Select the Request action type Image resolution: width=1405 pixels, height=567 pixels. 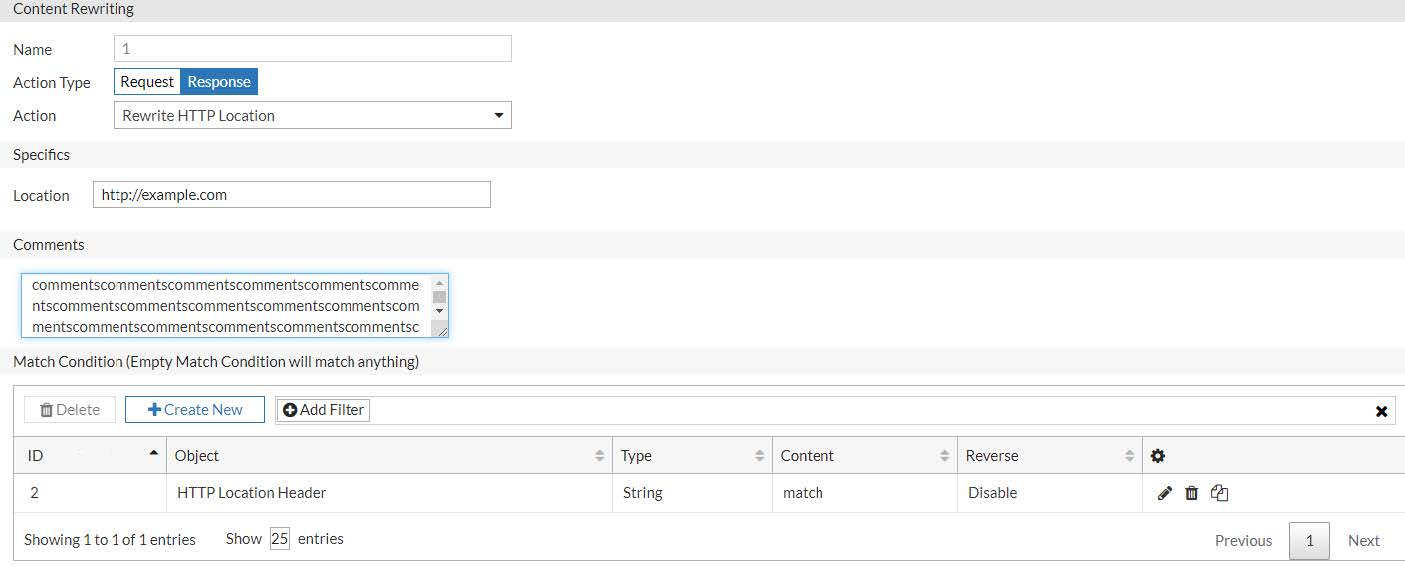147,82
